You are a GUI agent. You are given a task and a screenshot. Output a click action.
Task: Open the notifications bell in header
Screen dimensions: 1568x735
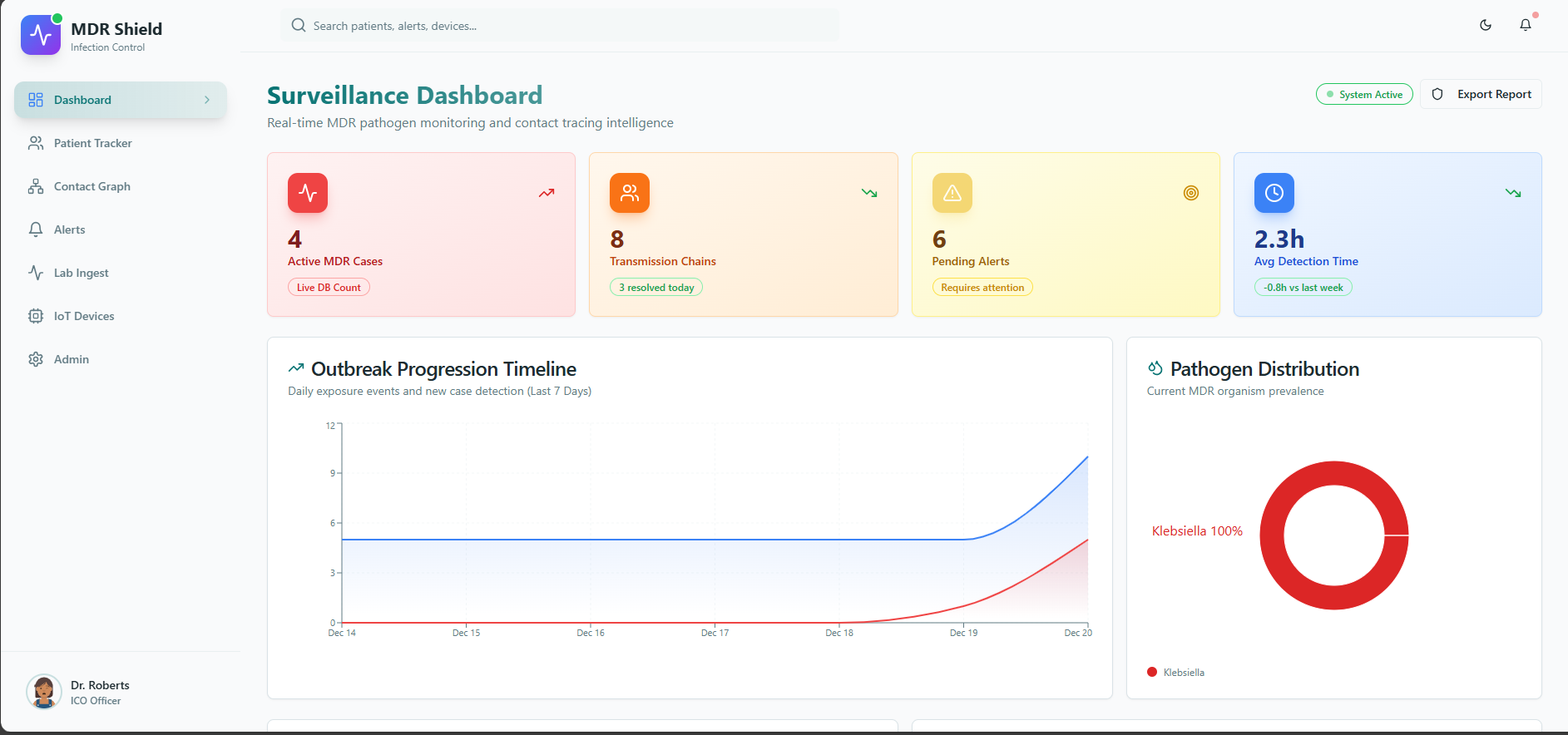tap(1526, 25)
